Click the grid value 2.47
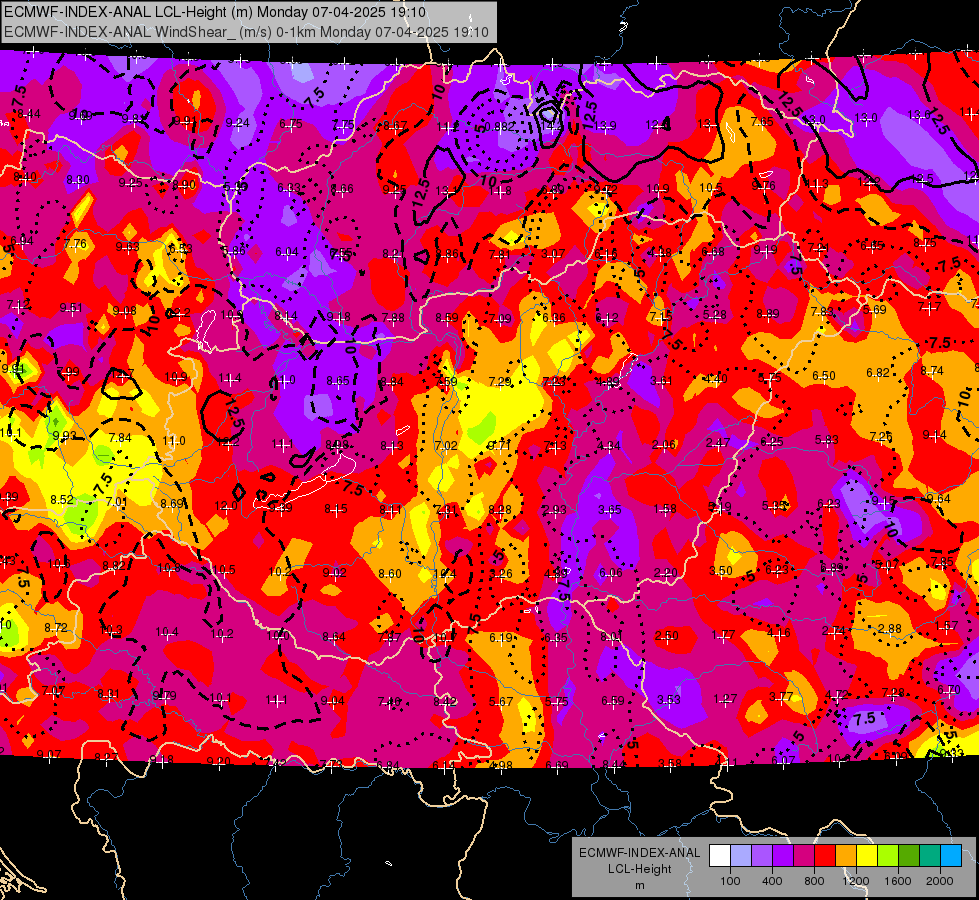This screenshot has width=979, height=900. click(718, 443)
